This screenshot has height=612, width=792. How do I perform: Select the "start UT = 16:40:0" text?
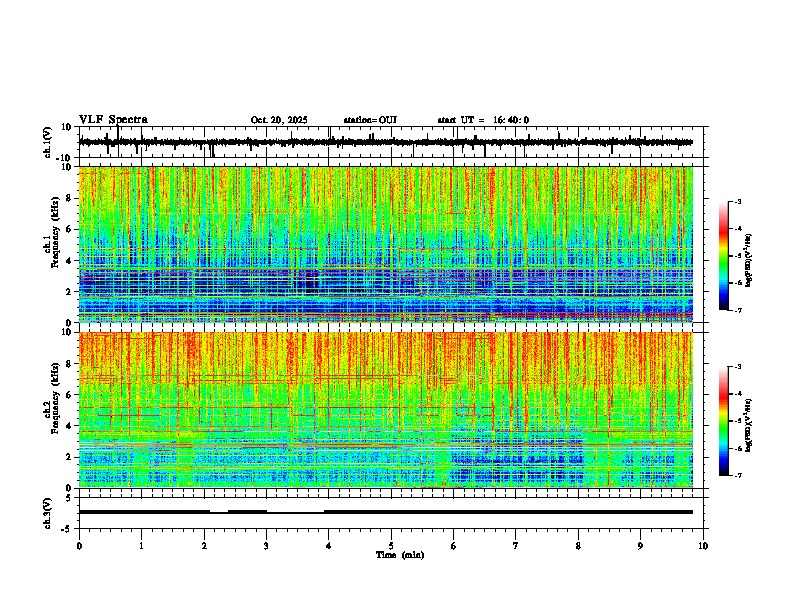483,120
